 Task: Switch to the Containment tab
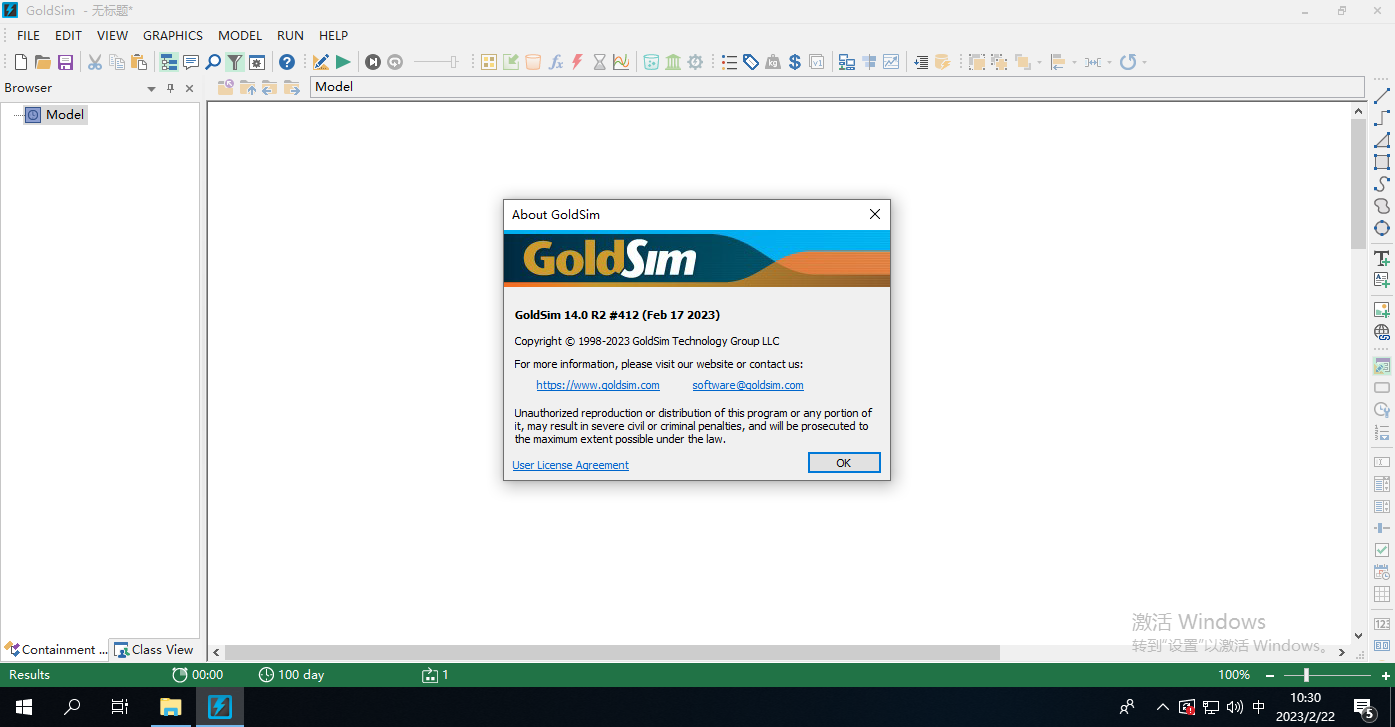click(55, 649)
